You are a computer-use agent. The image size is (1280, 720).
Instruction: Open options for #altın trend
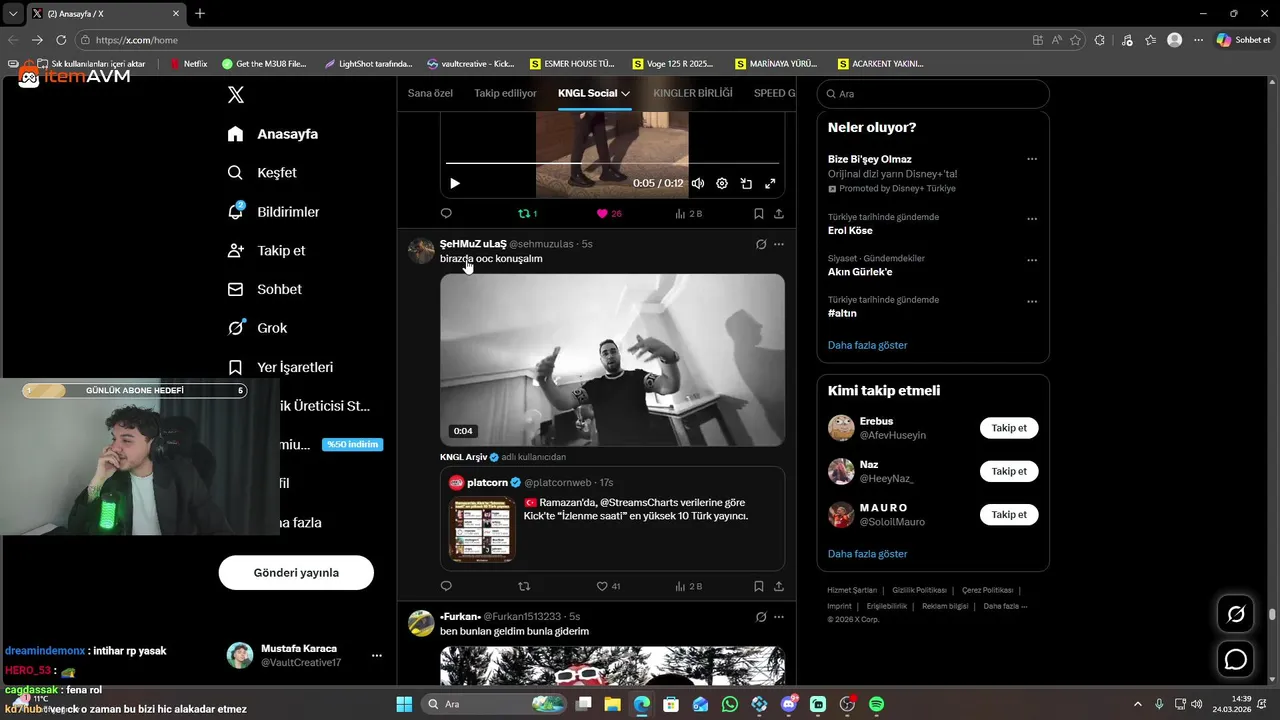click(1032, 301)
